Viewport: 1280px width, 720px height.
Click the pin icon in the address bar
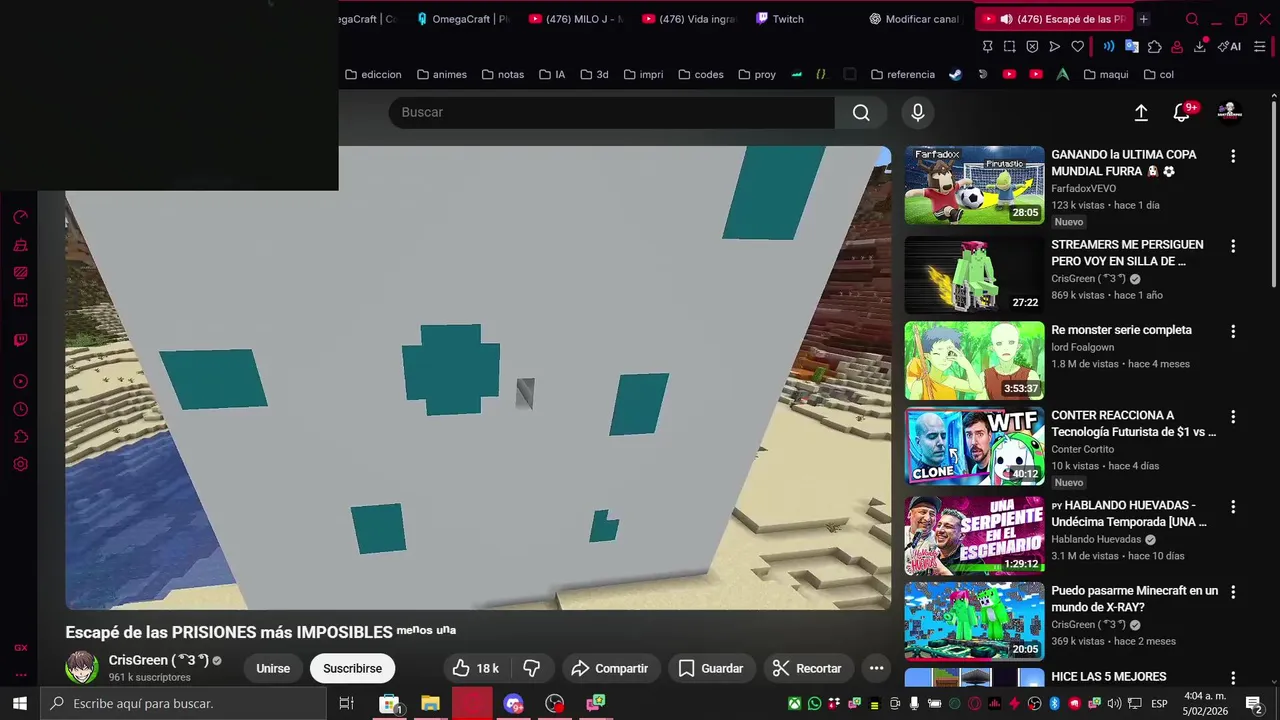pos(987,47)
